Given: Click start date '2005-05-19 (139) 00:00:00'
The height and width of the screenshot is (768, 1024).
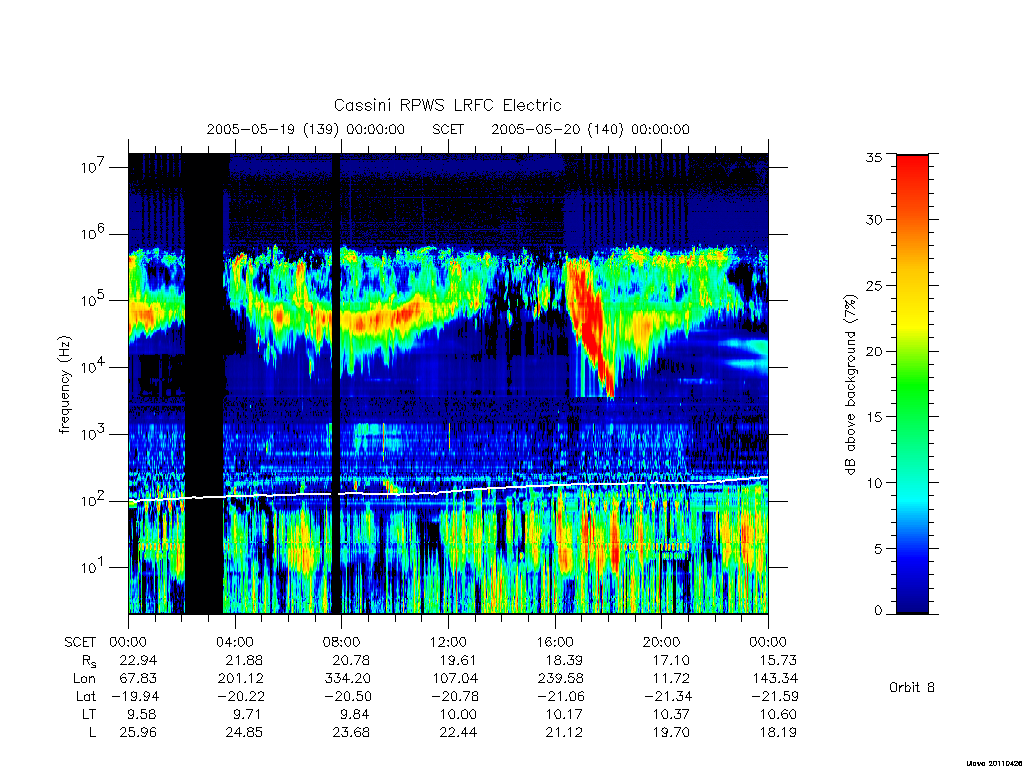Looking at the screenshot, I should [306, 129].
